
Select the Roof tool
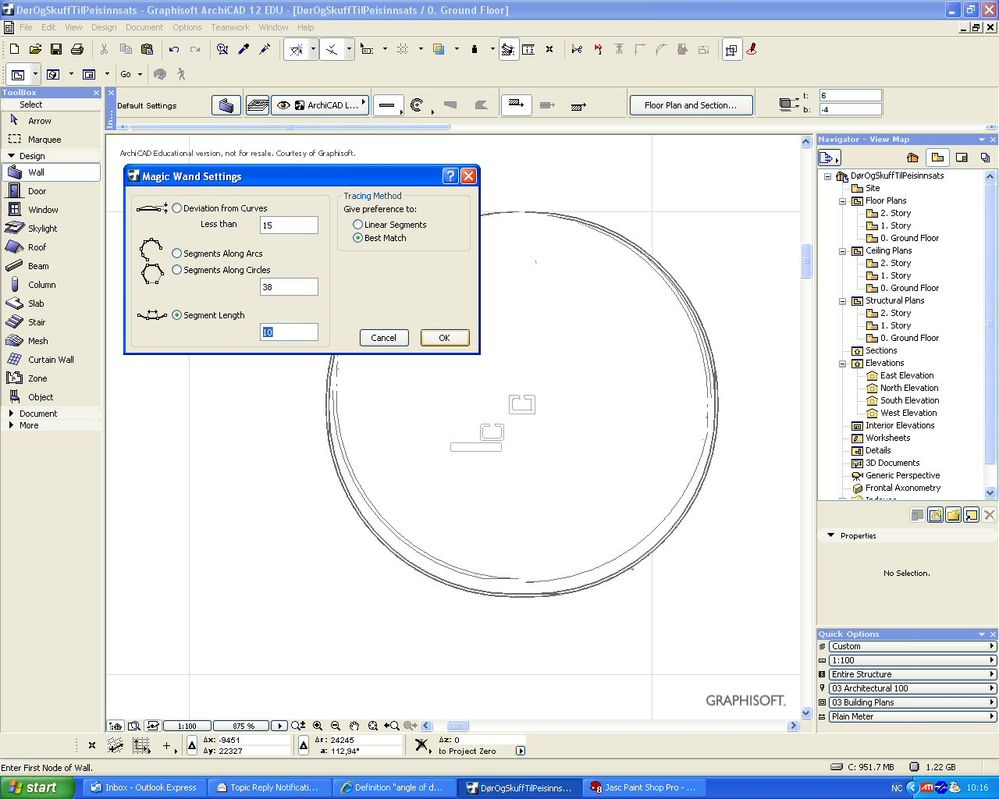[x=36, y=247]
